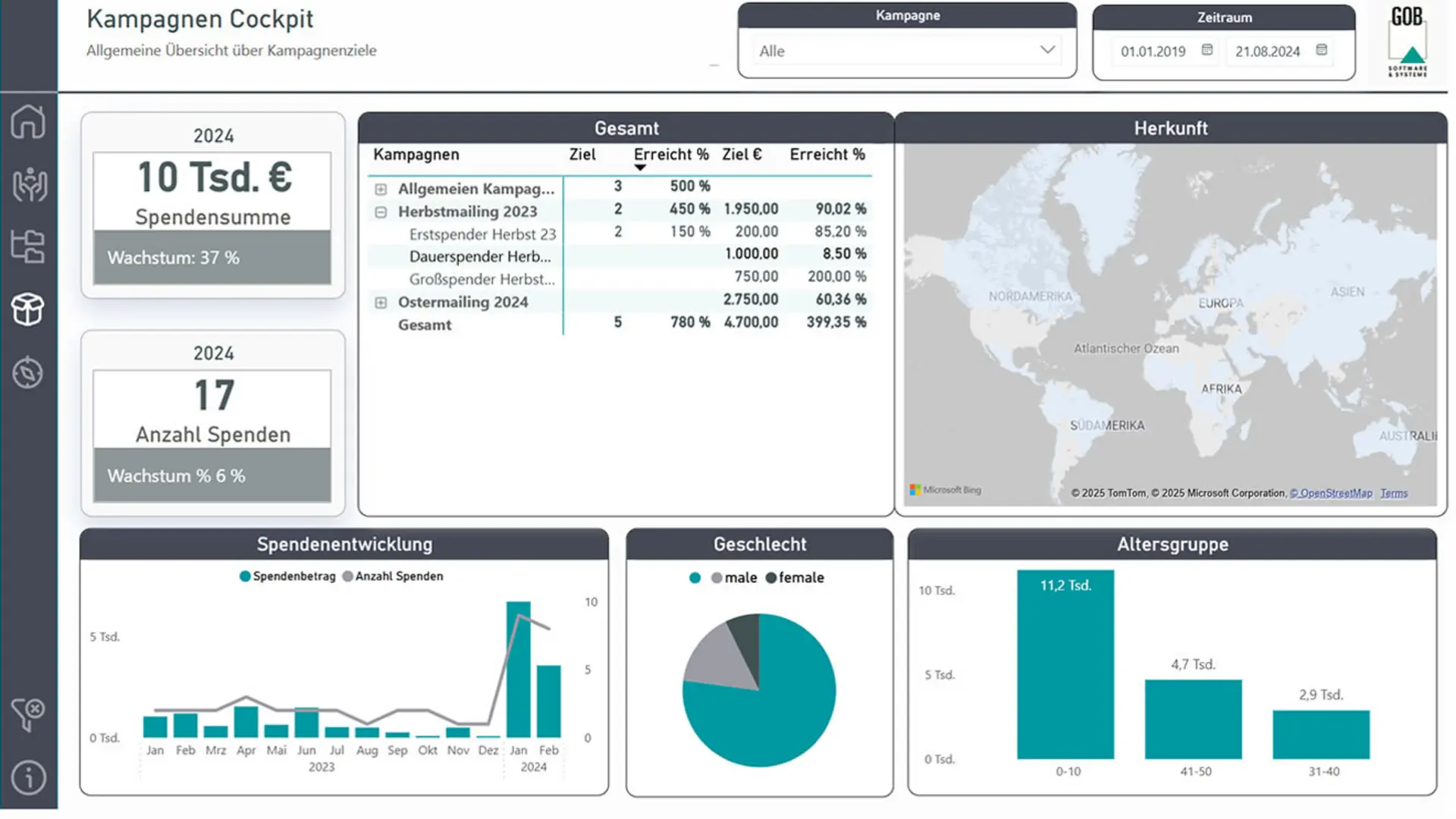Image resolution: width=1456 pixels, height=819 pixels.
Task: Select the Erstspender Herbst 23 row
Action: [x=620, y=234]
